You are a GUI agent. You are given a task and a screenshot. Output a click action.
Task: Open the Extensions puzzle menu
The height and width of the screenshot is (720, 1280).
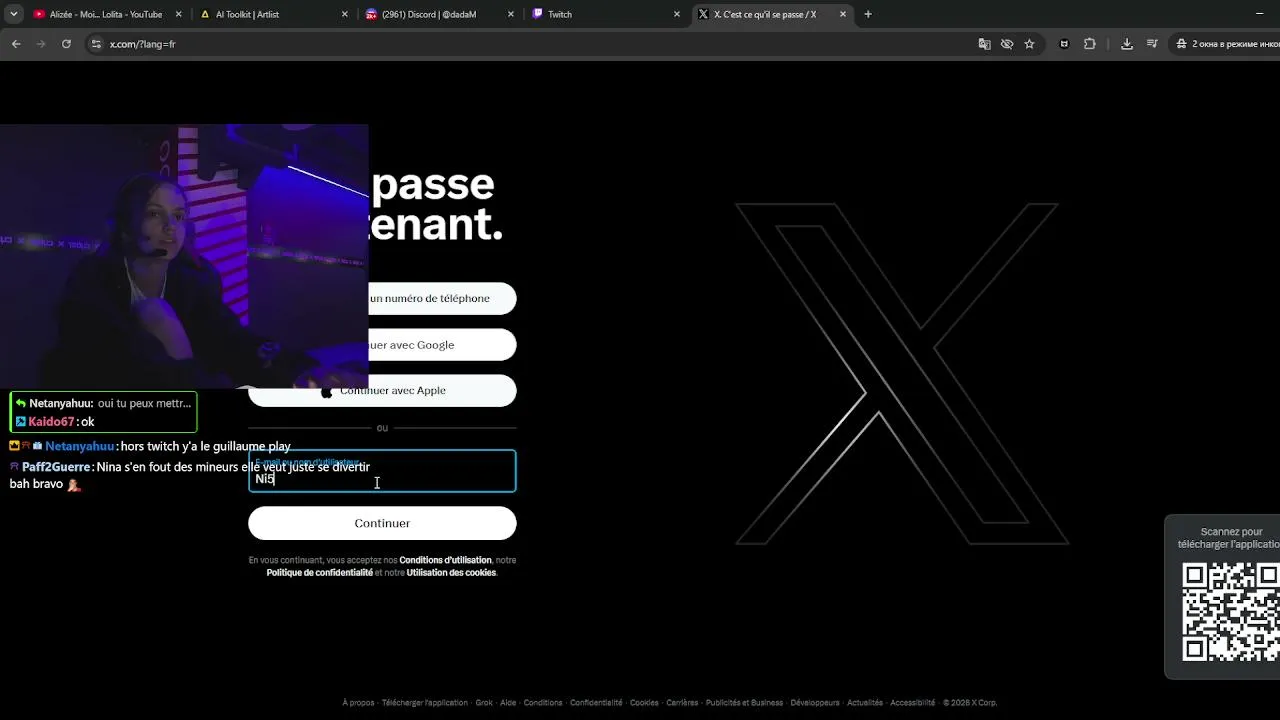point(1090,44)
